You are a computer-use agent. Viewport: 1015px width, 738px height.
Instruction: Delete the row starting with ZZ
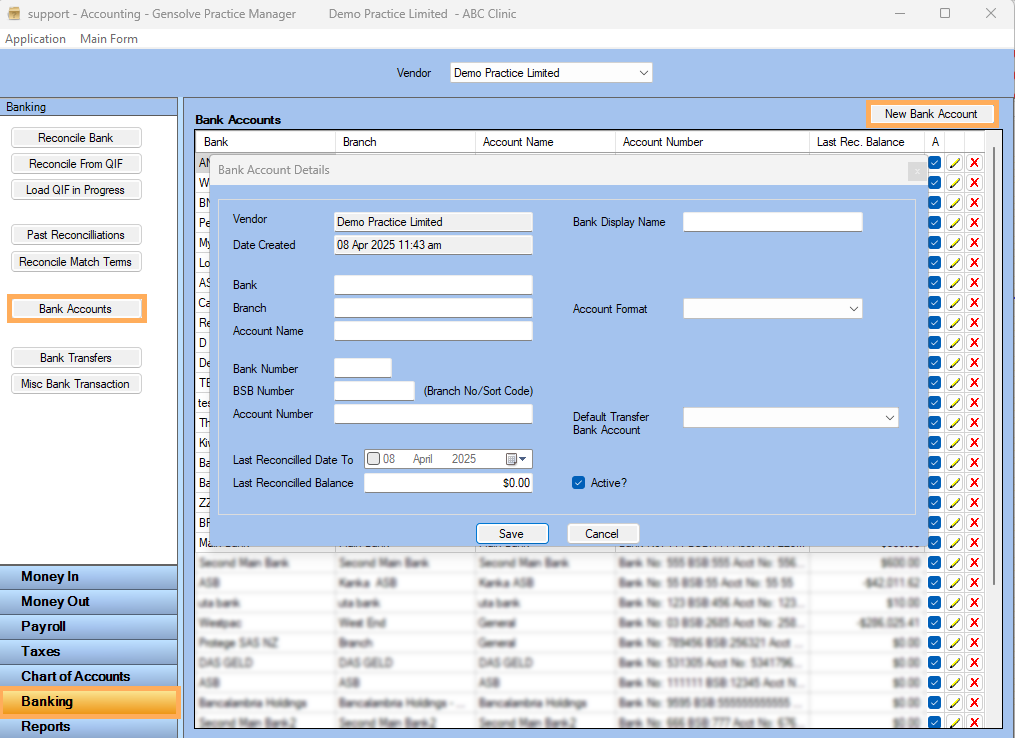[974, 502]
